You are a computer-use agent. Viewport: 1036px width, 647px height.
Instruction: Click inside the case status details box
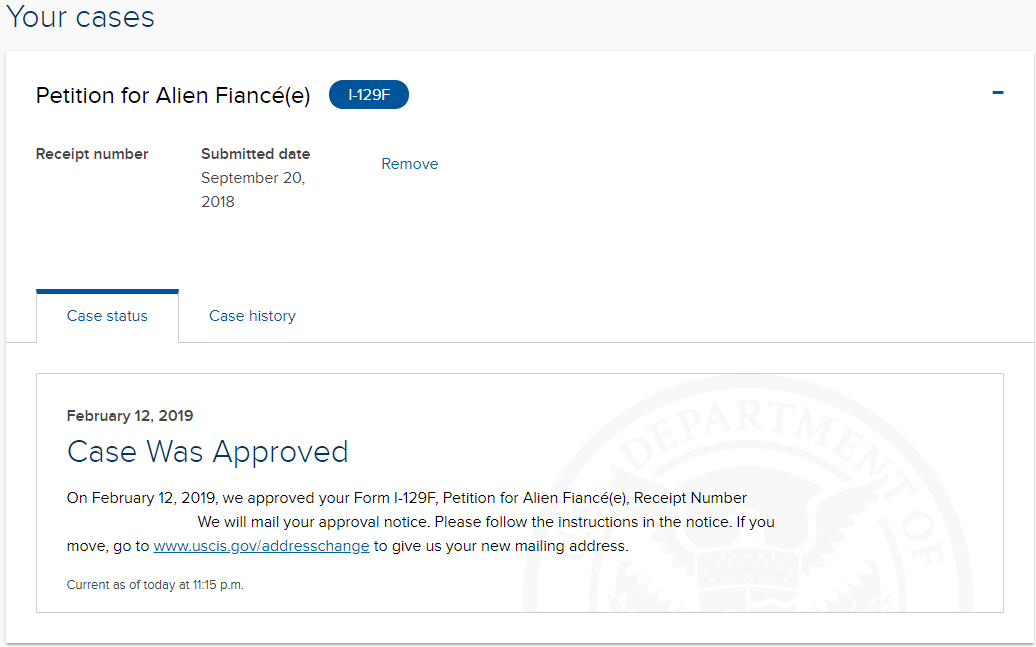(x=520, y=493)
